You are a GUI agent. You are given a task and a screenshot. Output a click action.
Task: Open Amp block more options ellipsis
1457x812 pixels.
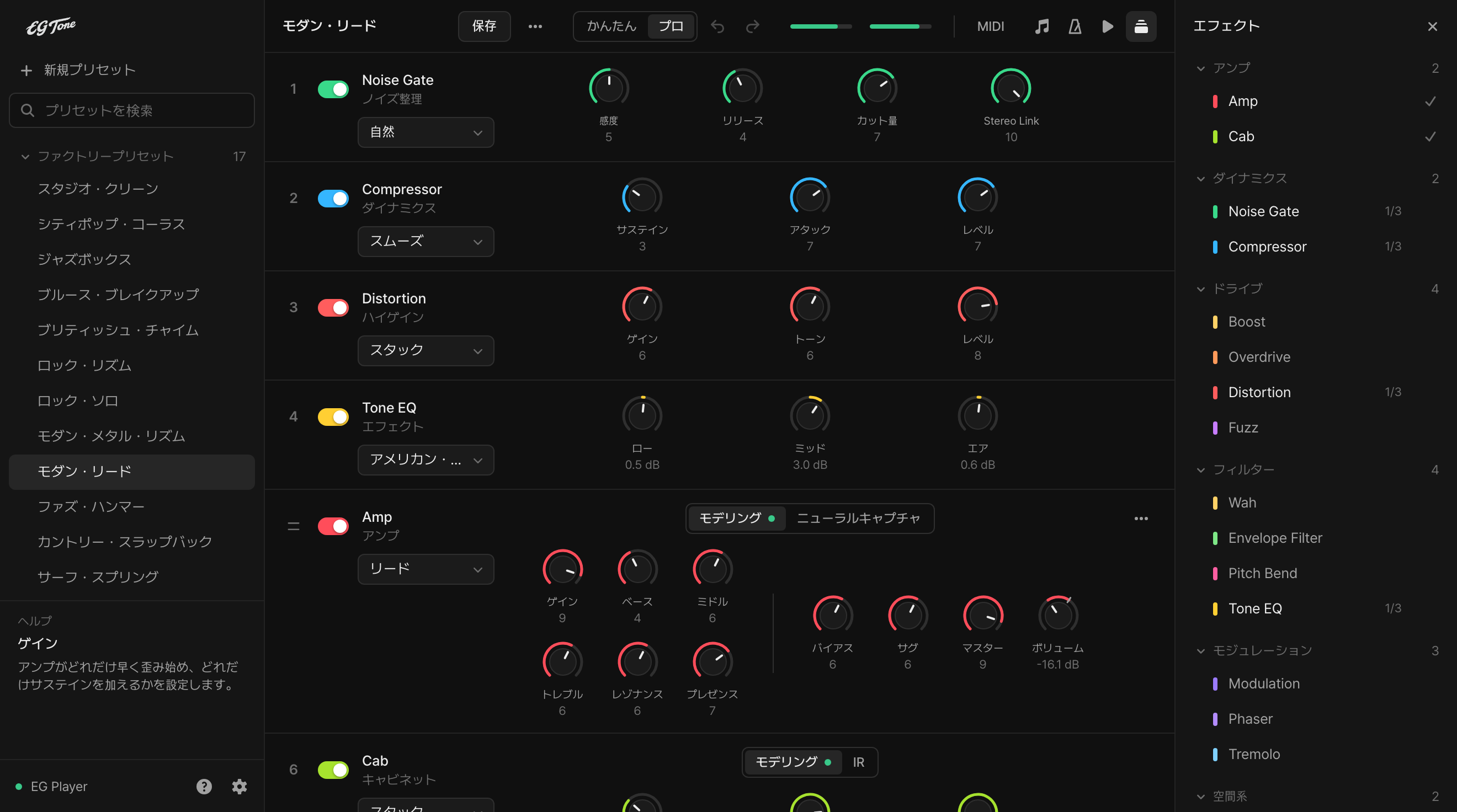(x=1141, y=519)
